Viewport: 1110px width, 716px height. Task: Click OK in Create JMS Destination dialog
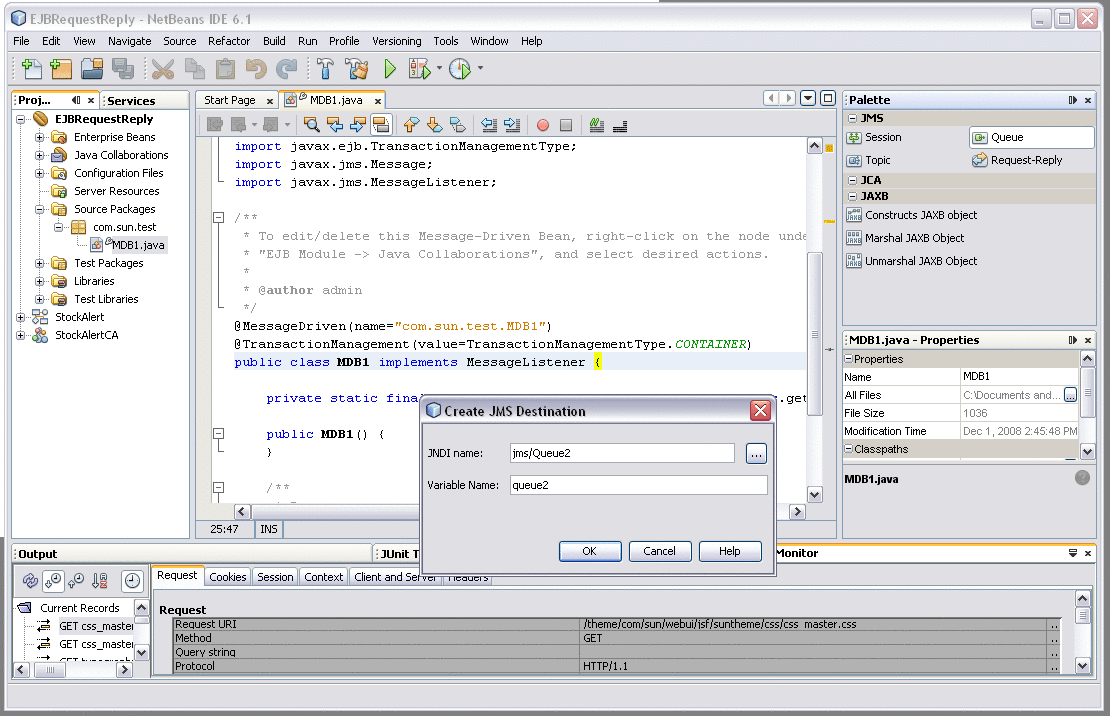point(590,551)
